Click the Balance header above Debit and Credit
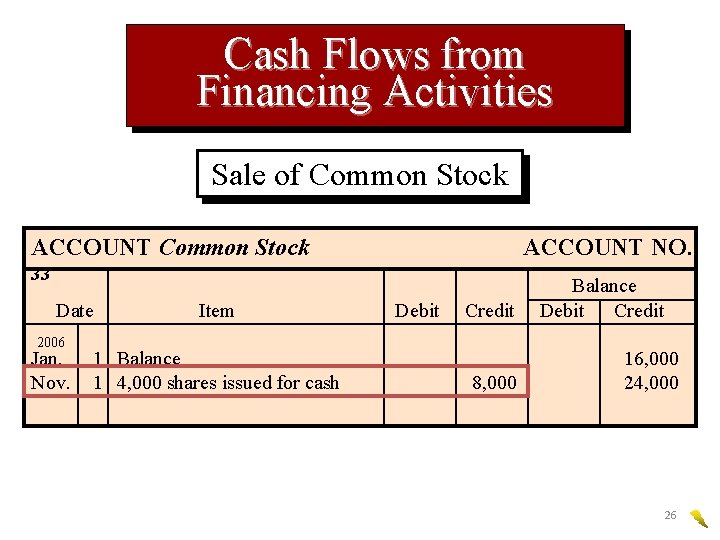720x540 pixels. [x=604, y=286]
